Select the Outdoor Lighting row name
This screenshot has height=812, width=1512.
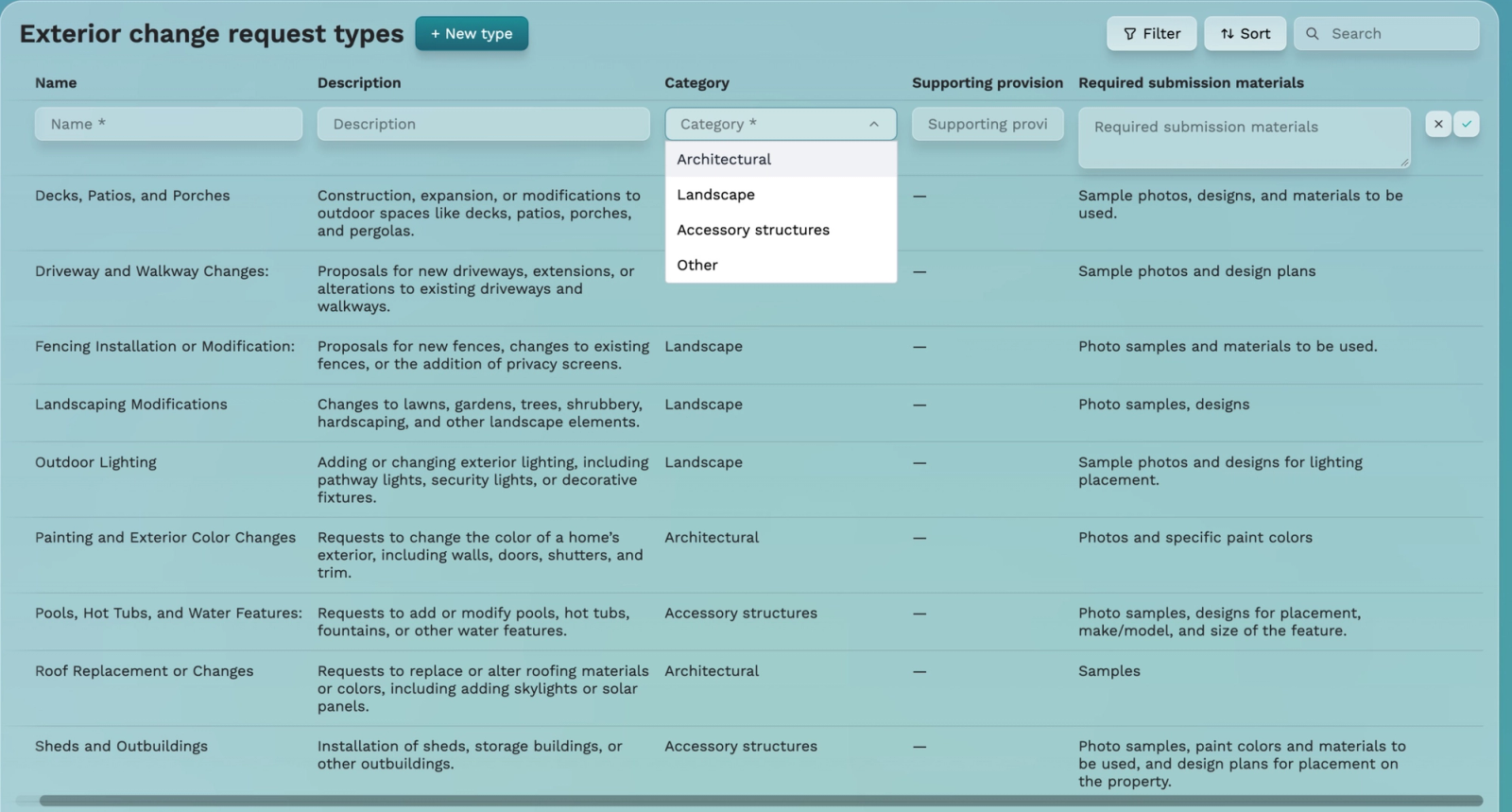95,462
